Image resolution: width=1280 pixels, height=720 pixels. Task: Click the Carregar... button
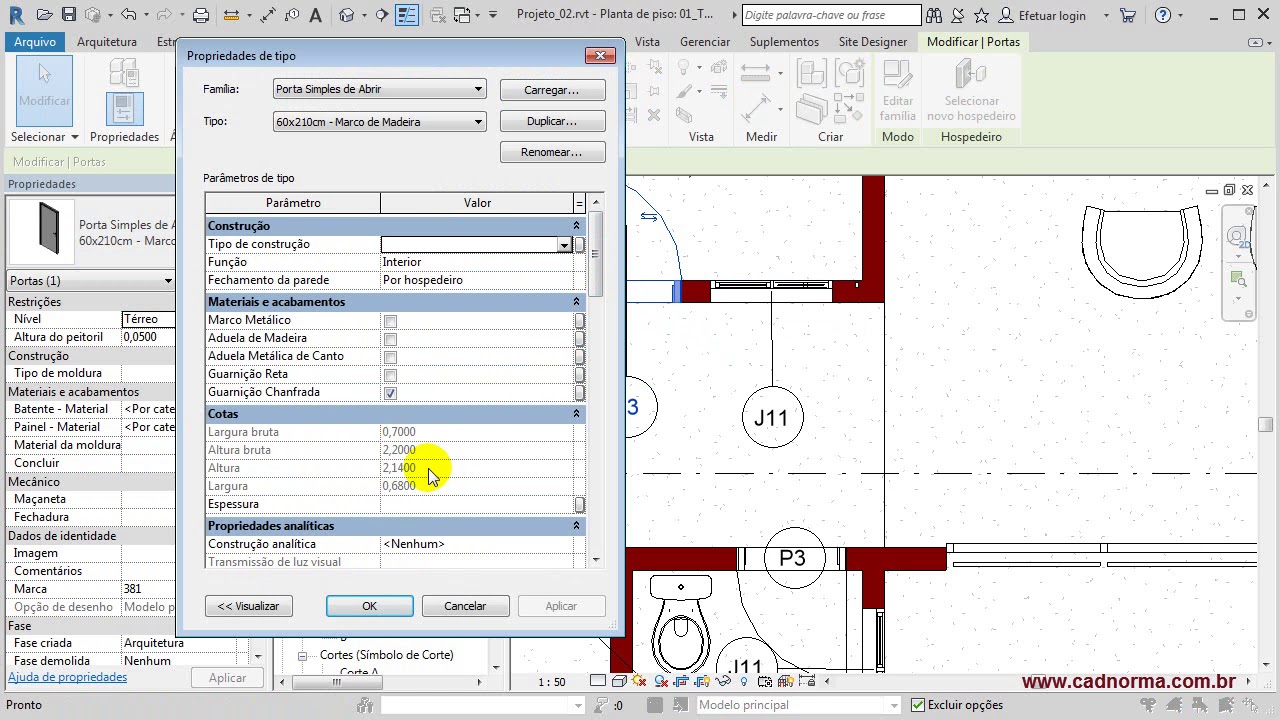pyautogui.click(x=552, y=90)
